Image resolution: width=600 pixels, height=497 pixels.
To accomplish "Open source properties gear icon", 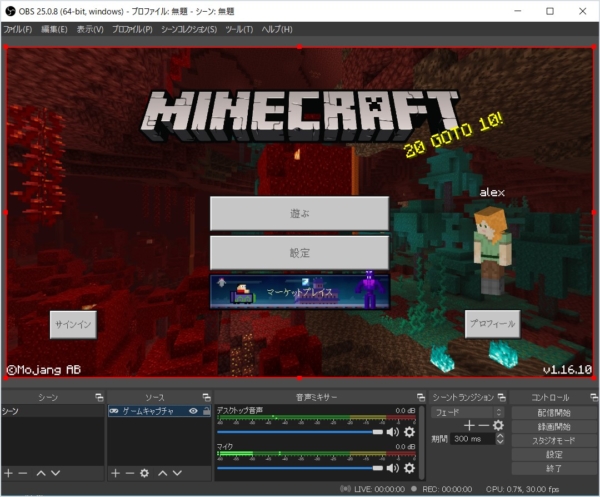I will pos(144,473).
